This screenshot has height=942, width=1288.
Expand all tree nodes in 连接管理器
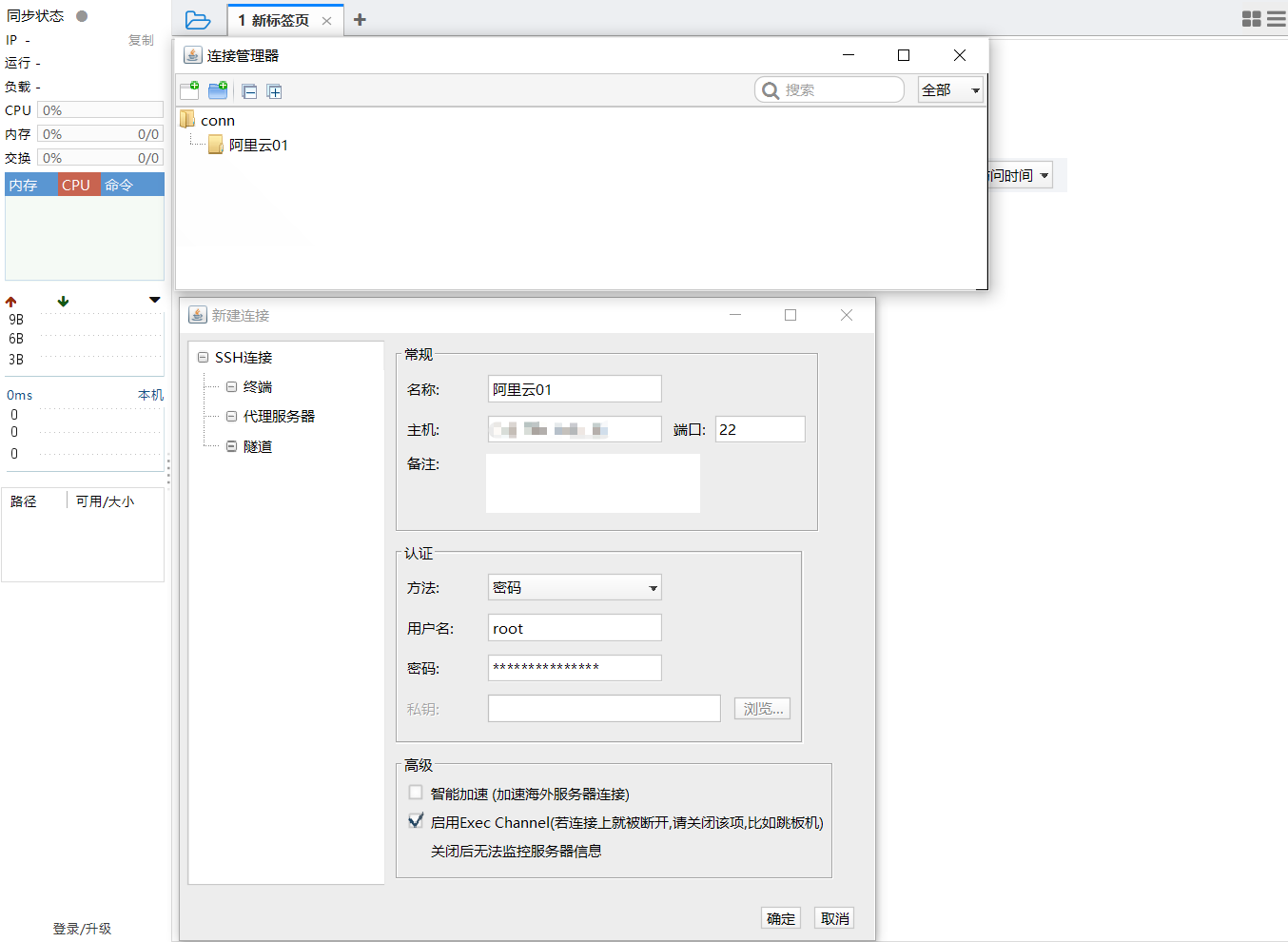[x=275, y=91]
